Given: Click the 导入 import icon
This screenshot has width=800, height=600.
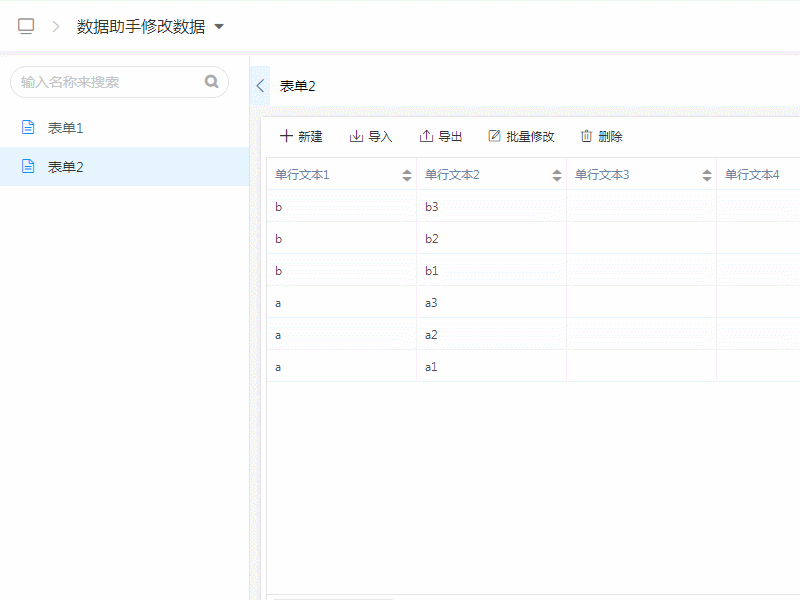Looking at the screenshot, I should click(356, 136).
